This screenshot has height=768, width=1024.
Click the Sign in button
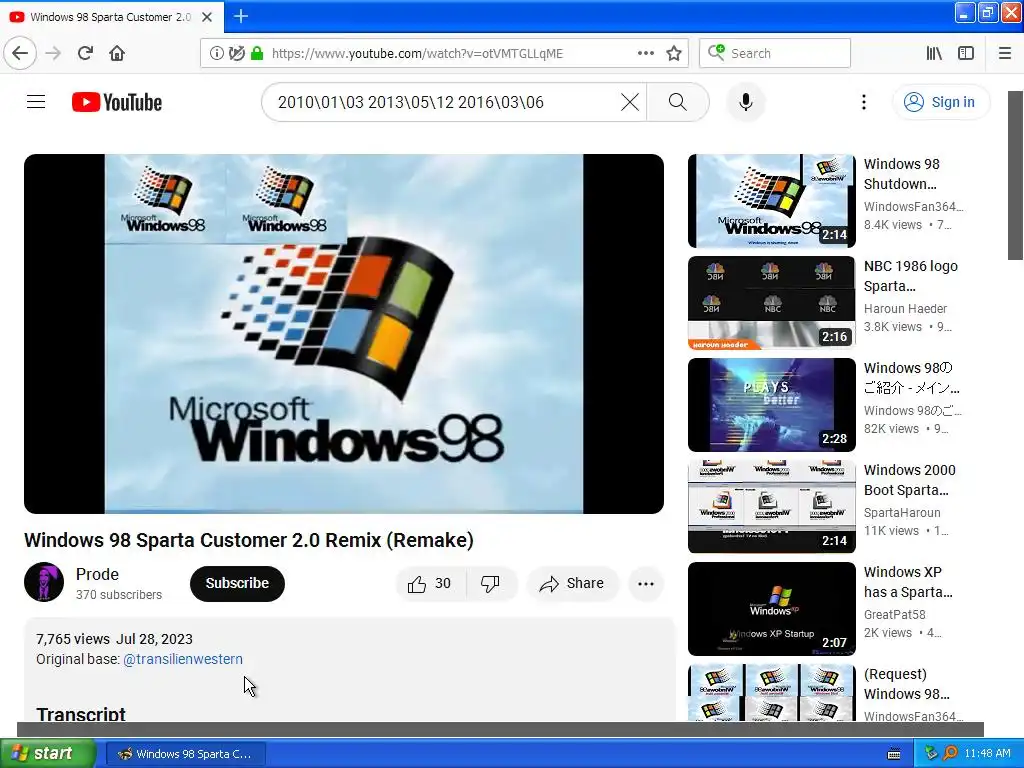pos(940,102)
